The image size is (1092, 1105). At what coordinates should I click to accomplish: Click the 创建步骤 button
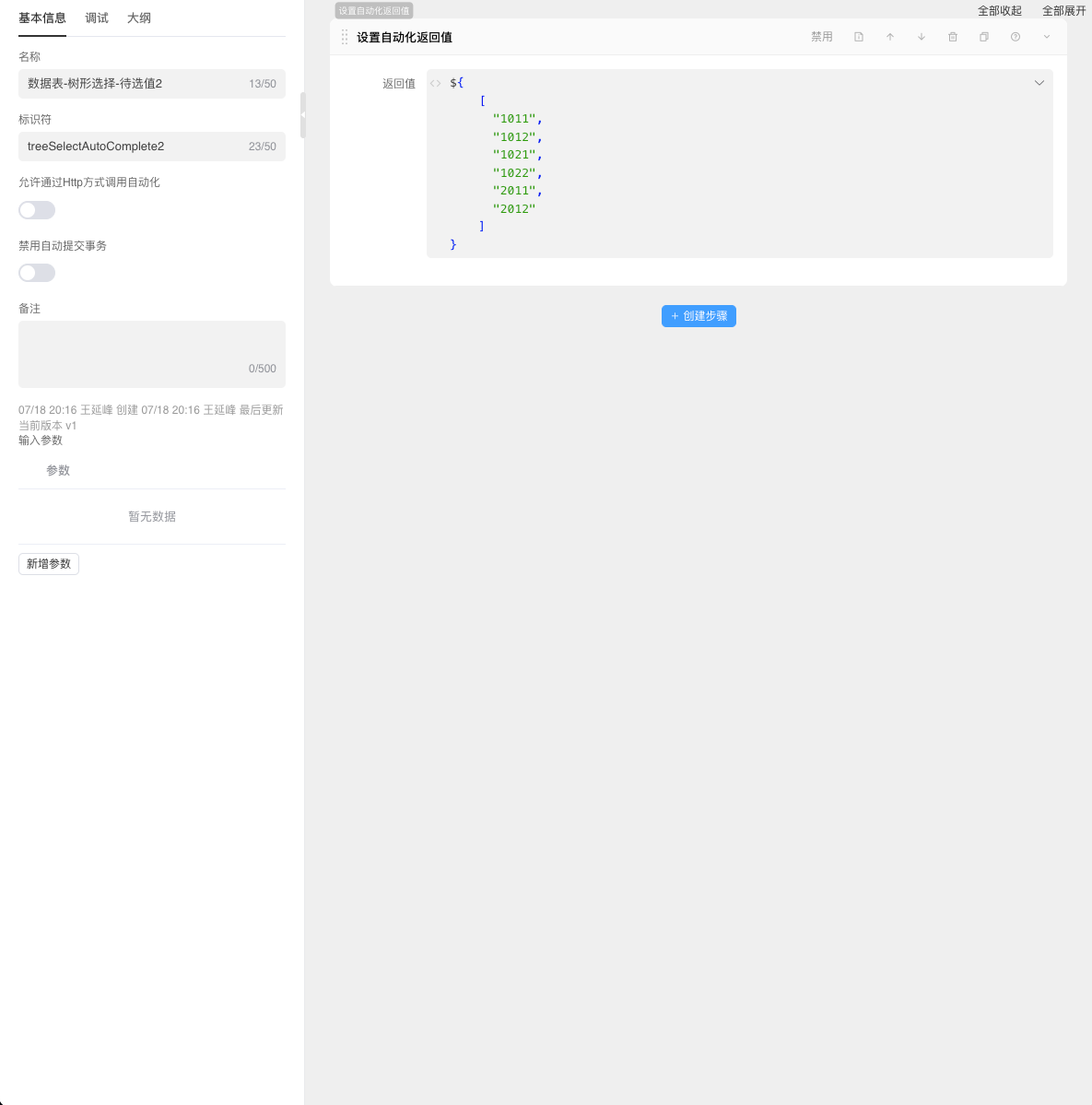click(x=699, y=316)
